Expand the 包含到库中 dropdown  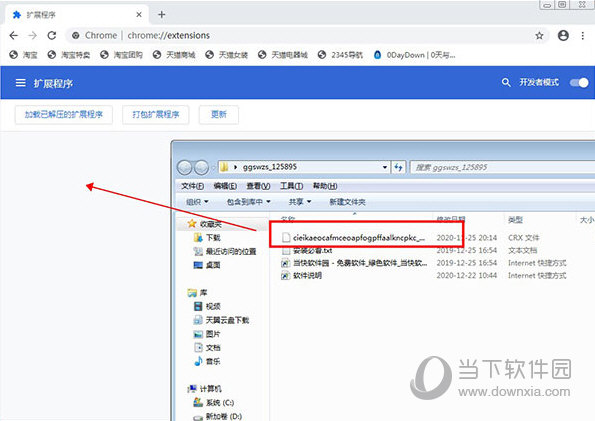pos(249,202)
